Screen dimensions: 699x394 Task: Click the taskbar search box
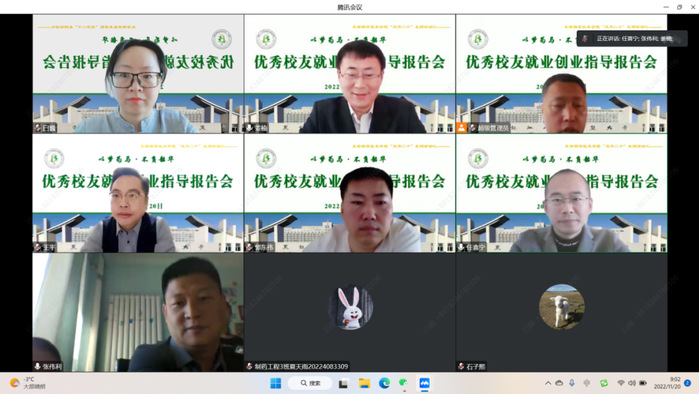pos(310,383)
